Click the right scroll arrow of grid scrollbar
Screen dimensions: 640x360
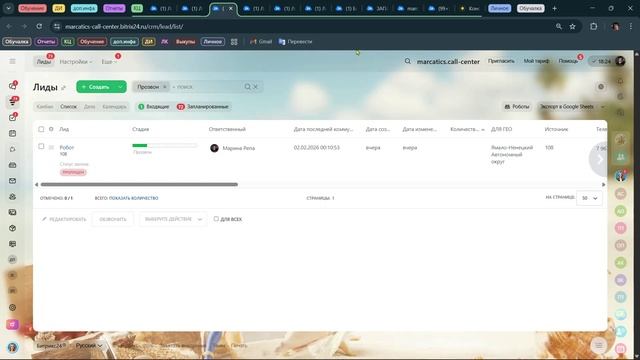click(x=603, y=184)
